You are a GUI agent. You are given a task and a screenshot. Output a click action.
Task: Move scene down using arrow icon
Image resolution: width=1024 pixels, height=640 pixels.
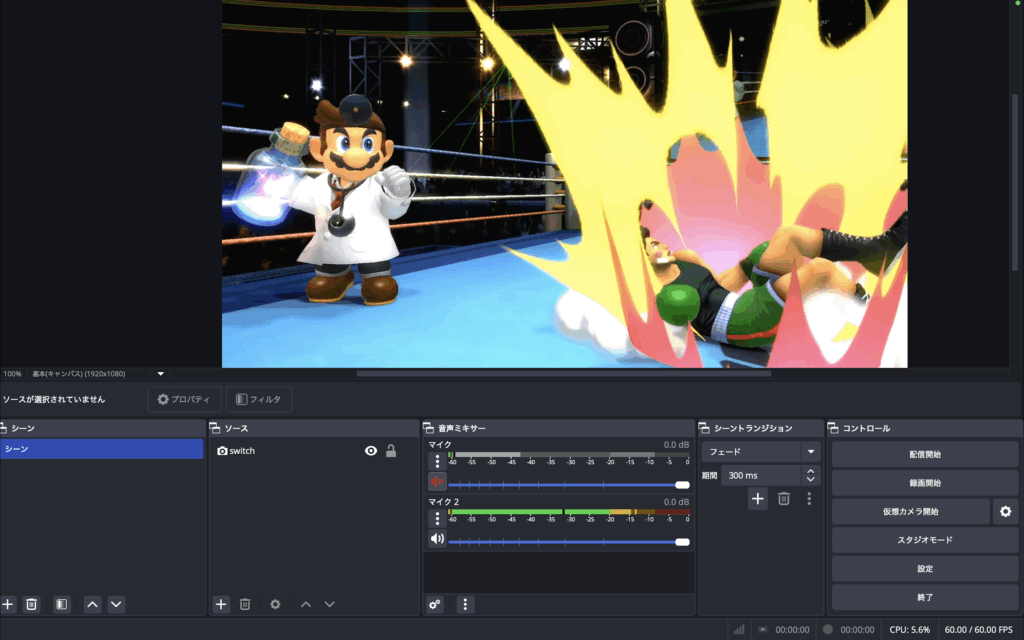(x=116, y=604)
